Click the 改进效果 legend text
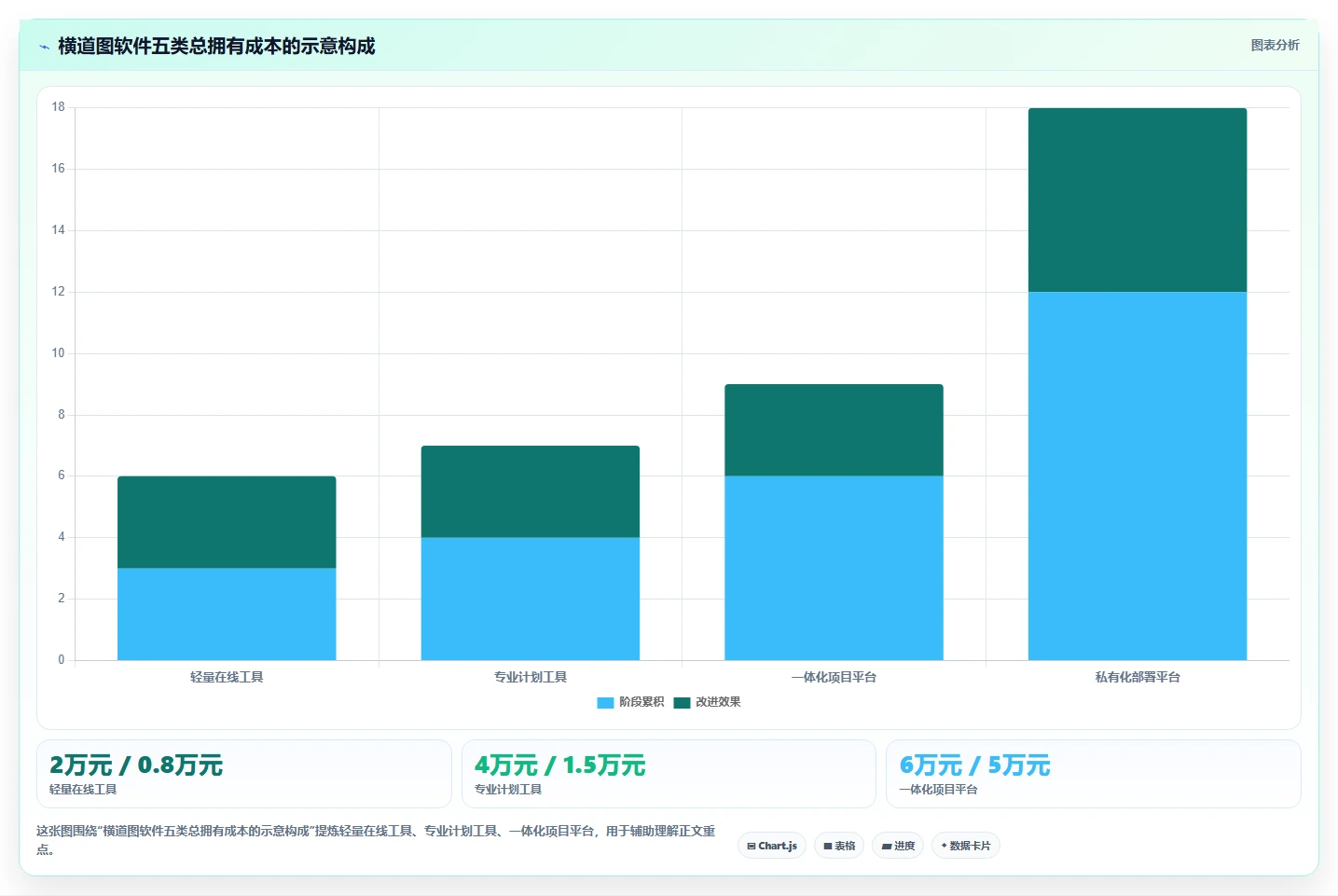 click(x=718, y=702)
